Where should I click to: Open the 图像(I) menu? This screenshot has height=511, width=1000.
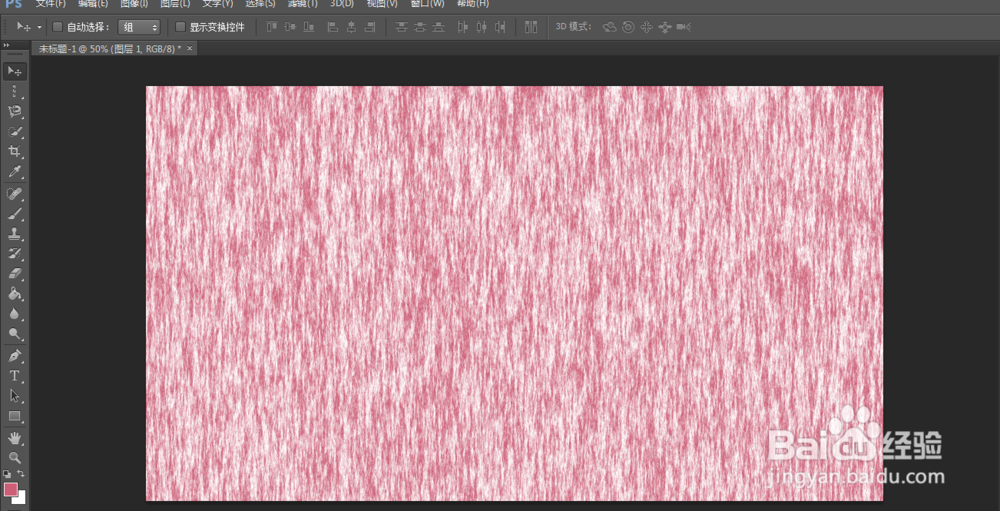pyautogui.click(x=134, y=4)
